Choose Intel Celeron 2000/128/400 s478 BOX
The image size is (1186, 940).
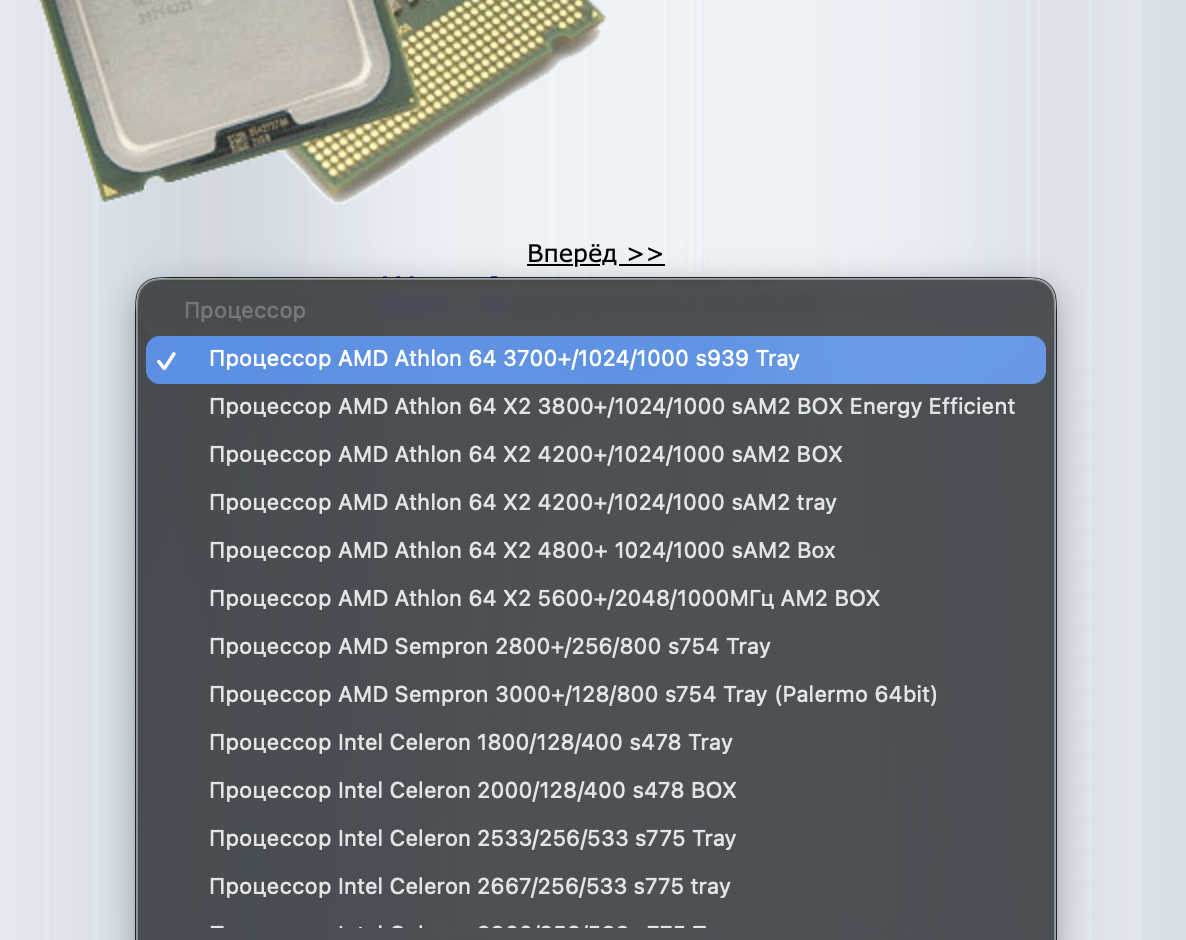coord(472,790)
